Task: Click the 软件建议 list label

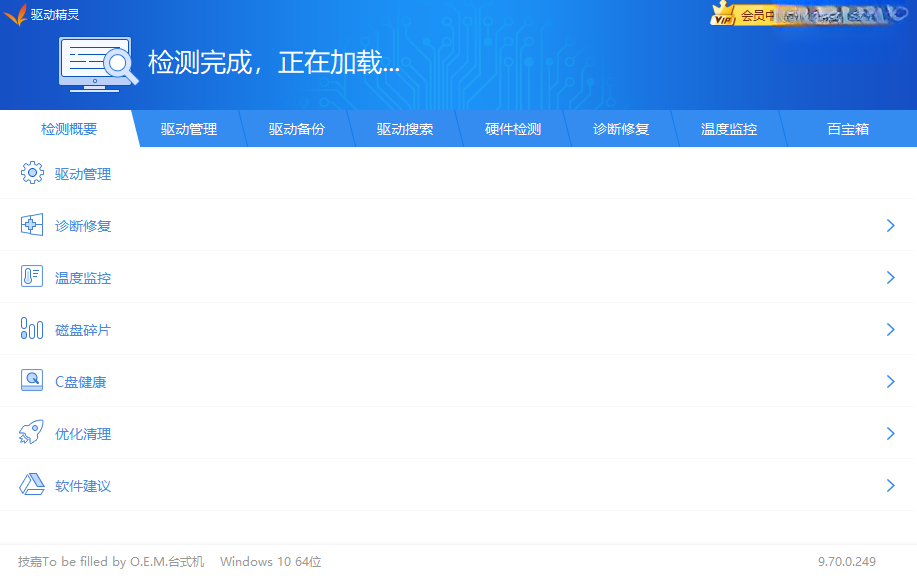Action: [x=83, y=486]
